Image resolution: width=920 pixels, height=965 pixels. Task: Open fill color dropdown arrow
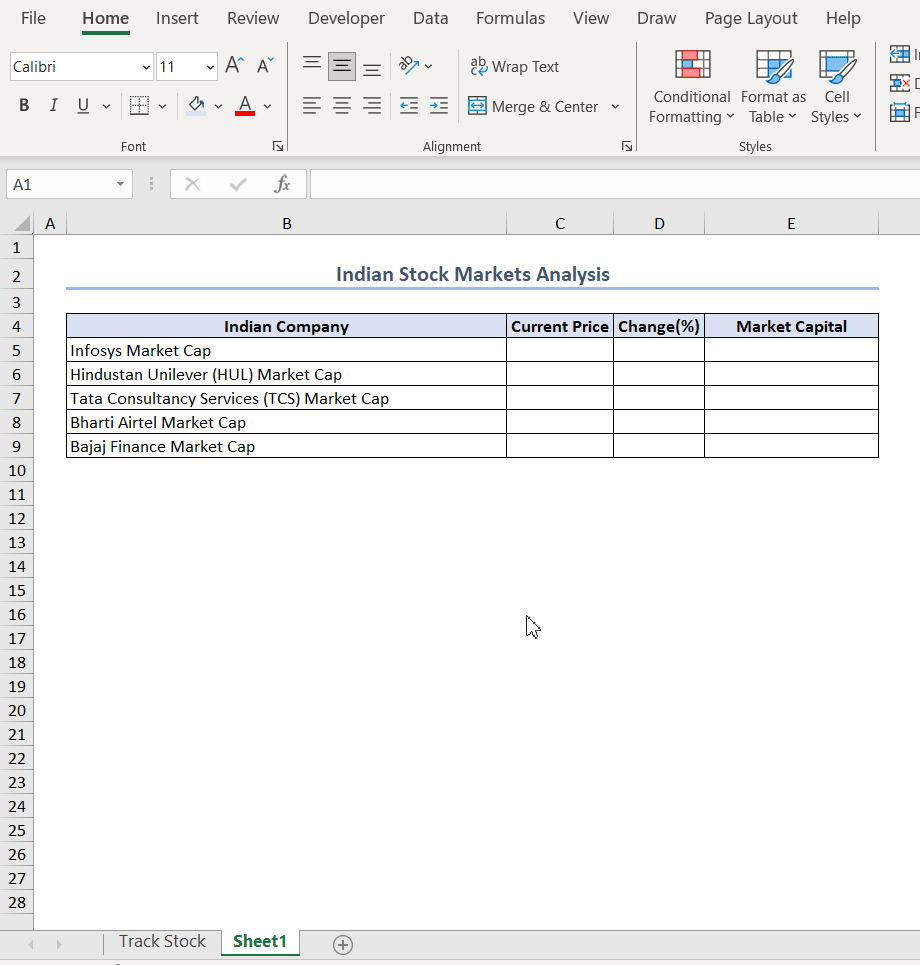[x=218, y=106]
